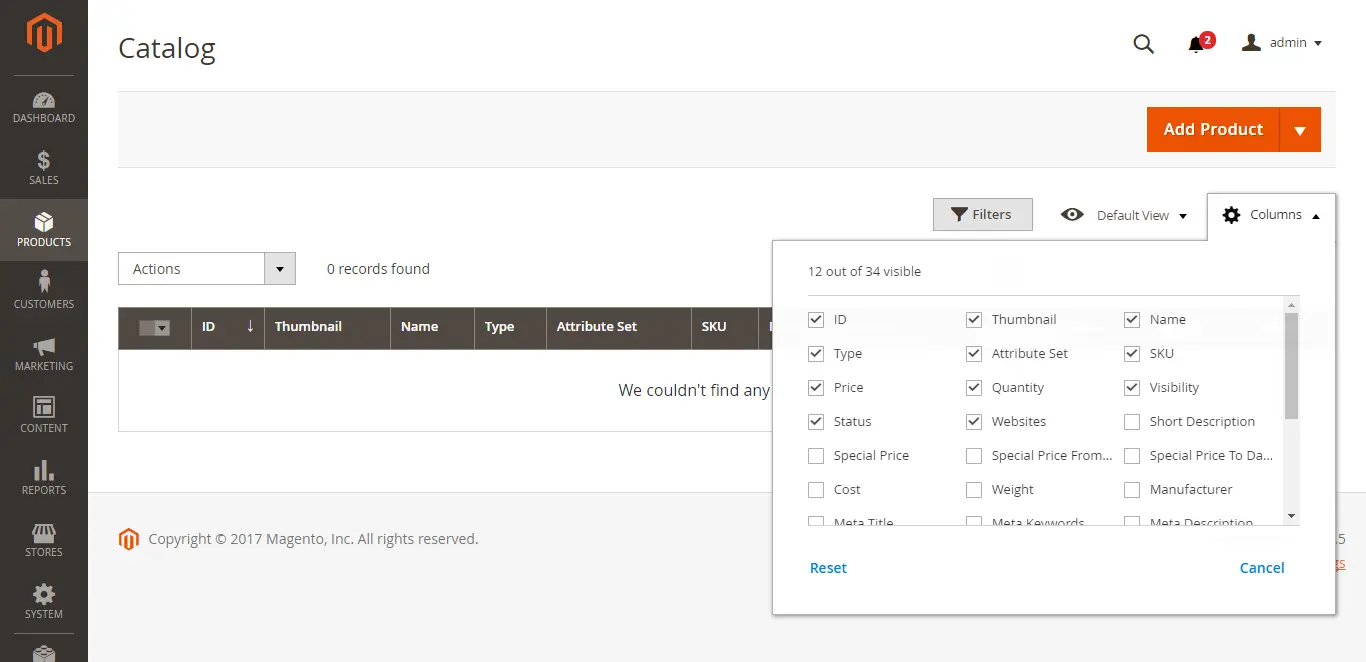Click the search magnifier icon
The width and height of the screenshot is (1366, 662).
pos(1143,43)
